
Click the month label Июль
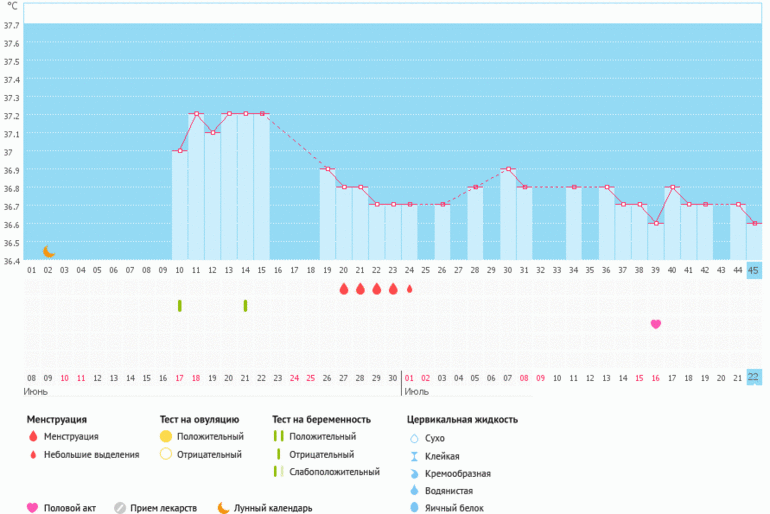point(416,392)
